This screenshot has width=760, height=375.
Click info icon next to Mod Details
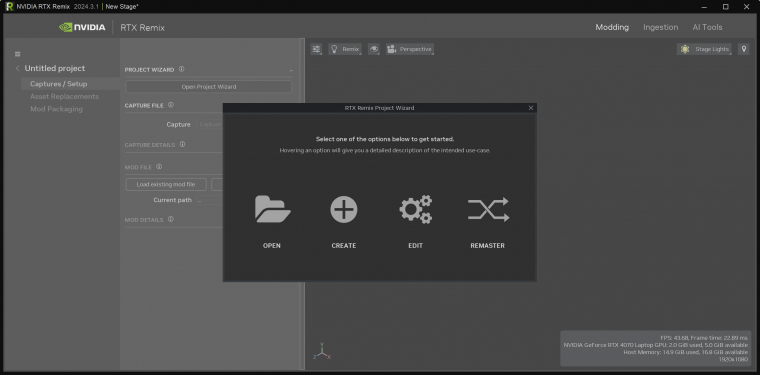coord(171,219)
